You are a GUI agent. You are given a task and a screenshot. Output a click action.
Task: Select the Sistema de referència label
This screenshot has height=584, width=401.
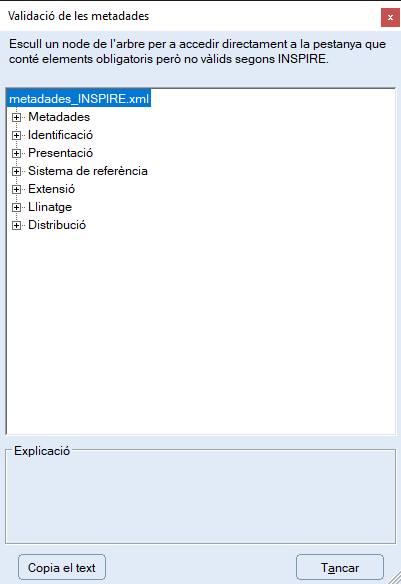tap(88, 171)
